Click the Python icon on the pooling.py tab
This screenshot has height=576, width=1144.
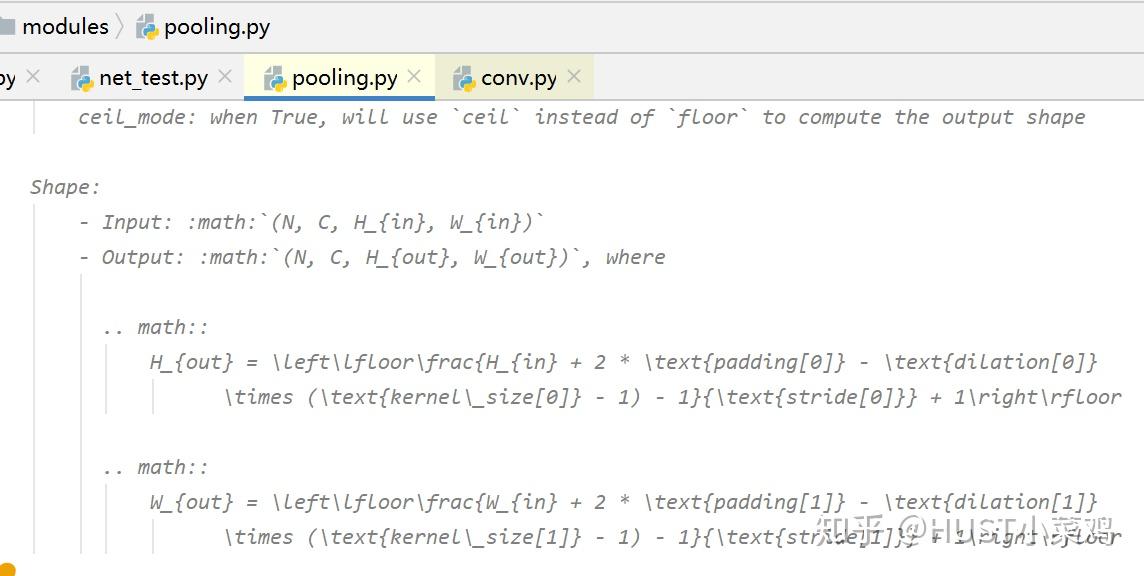click(275, 78)
